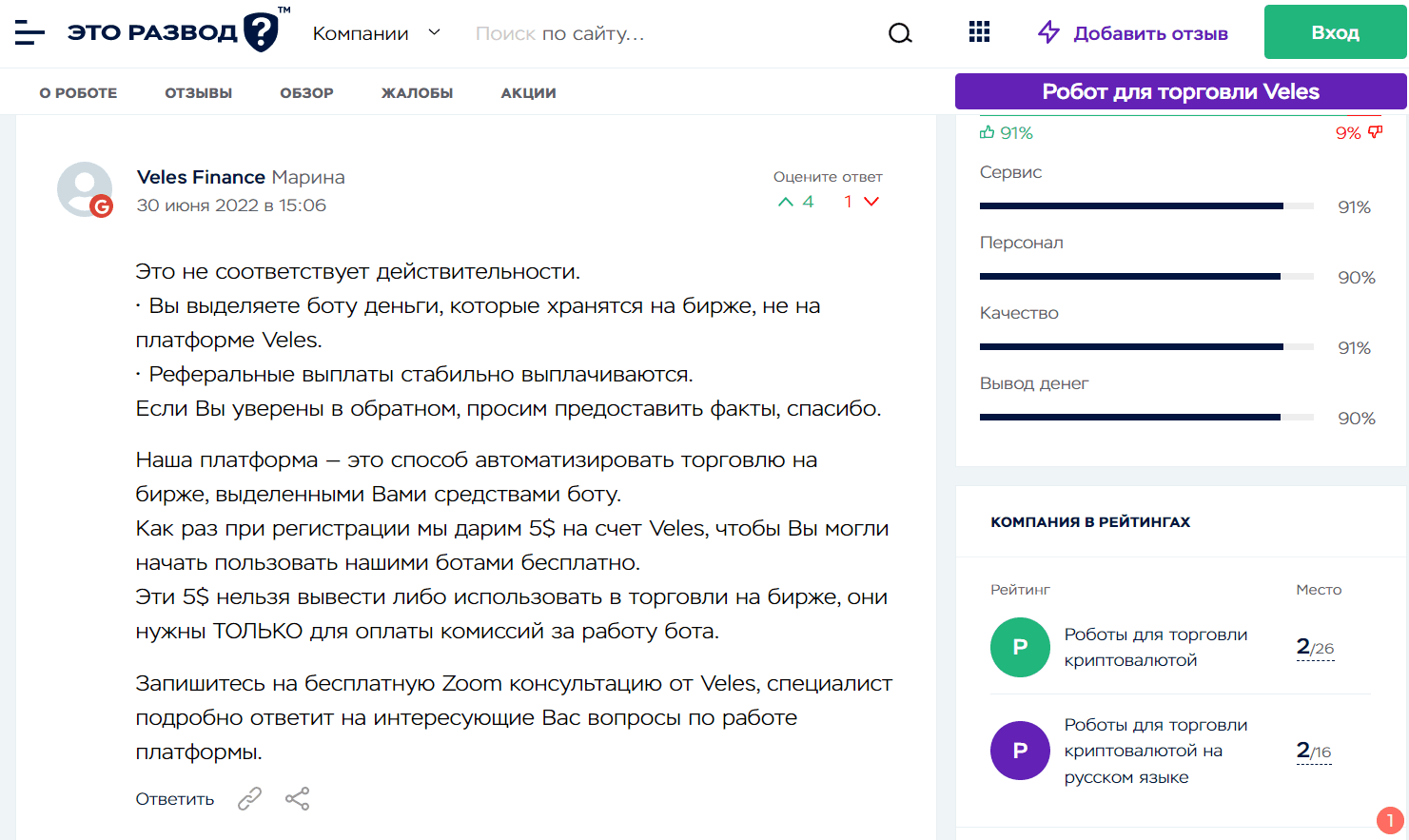
Task: Upvote the answer with green arrow
Action: 785,202
